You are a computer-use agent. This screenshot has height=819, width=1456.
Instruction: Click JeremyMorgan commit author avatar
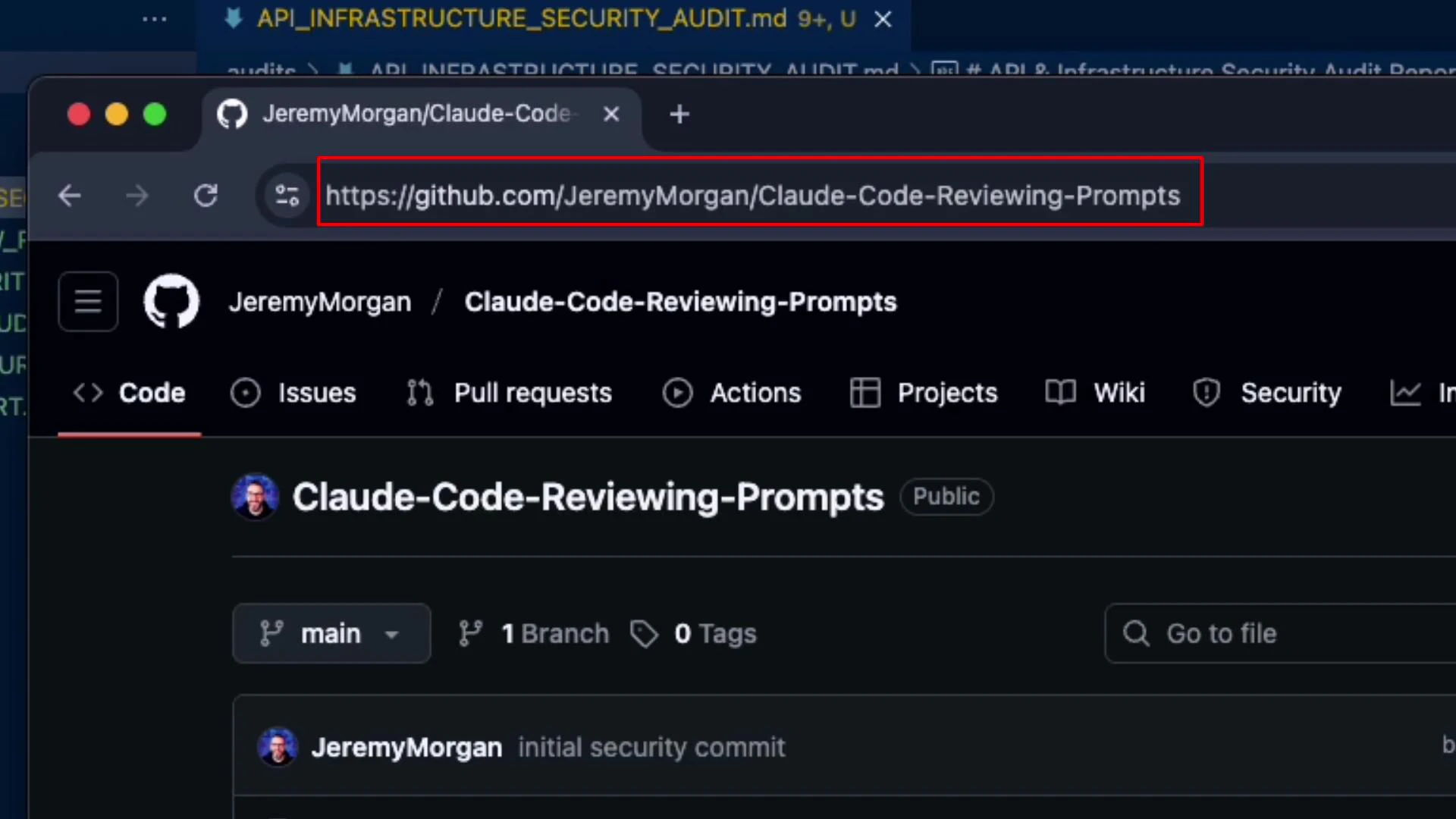(278, 747)
